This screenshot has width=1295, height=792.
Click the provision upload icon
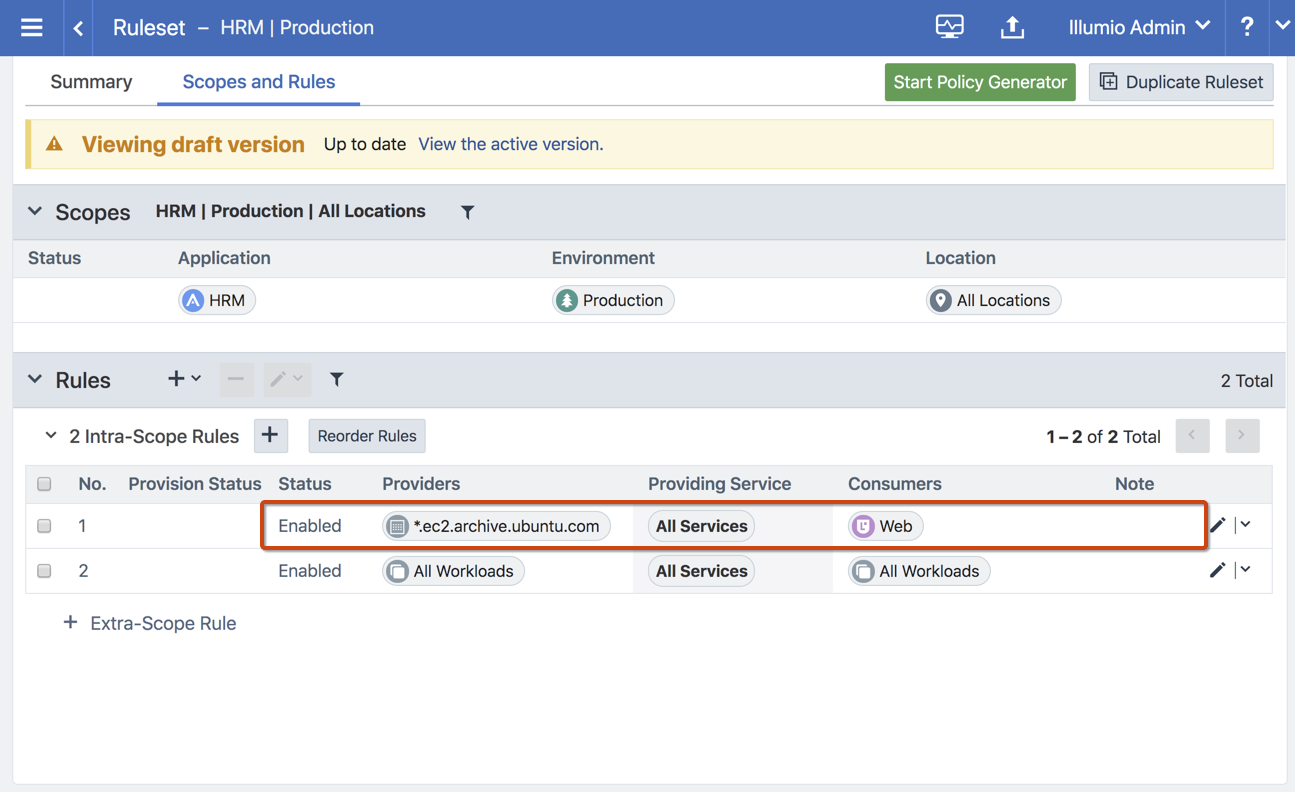pyautogui.click(x=1012, y=27)
